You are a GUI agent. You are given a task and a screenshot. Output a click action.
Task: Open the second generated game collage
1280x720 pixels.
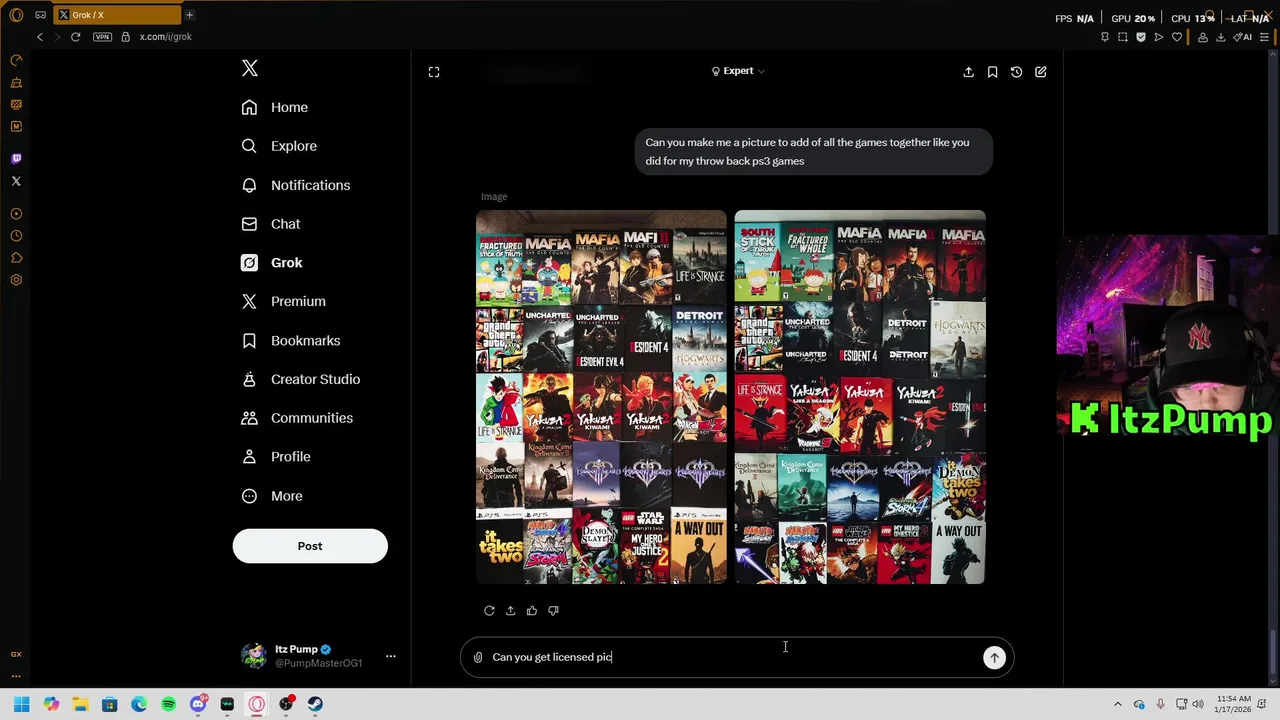860,397
